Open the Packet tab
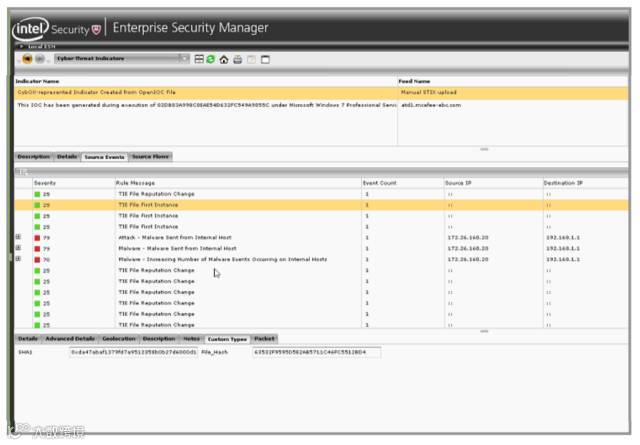640x445 pixels. 264,339
